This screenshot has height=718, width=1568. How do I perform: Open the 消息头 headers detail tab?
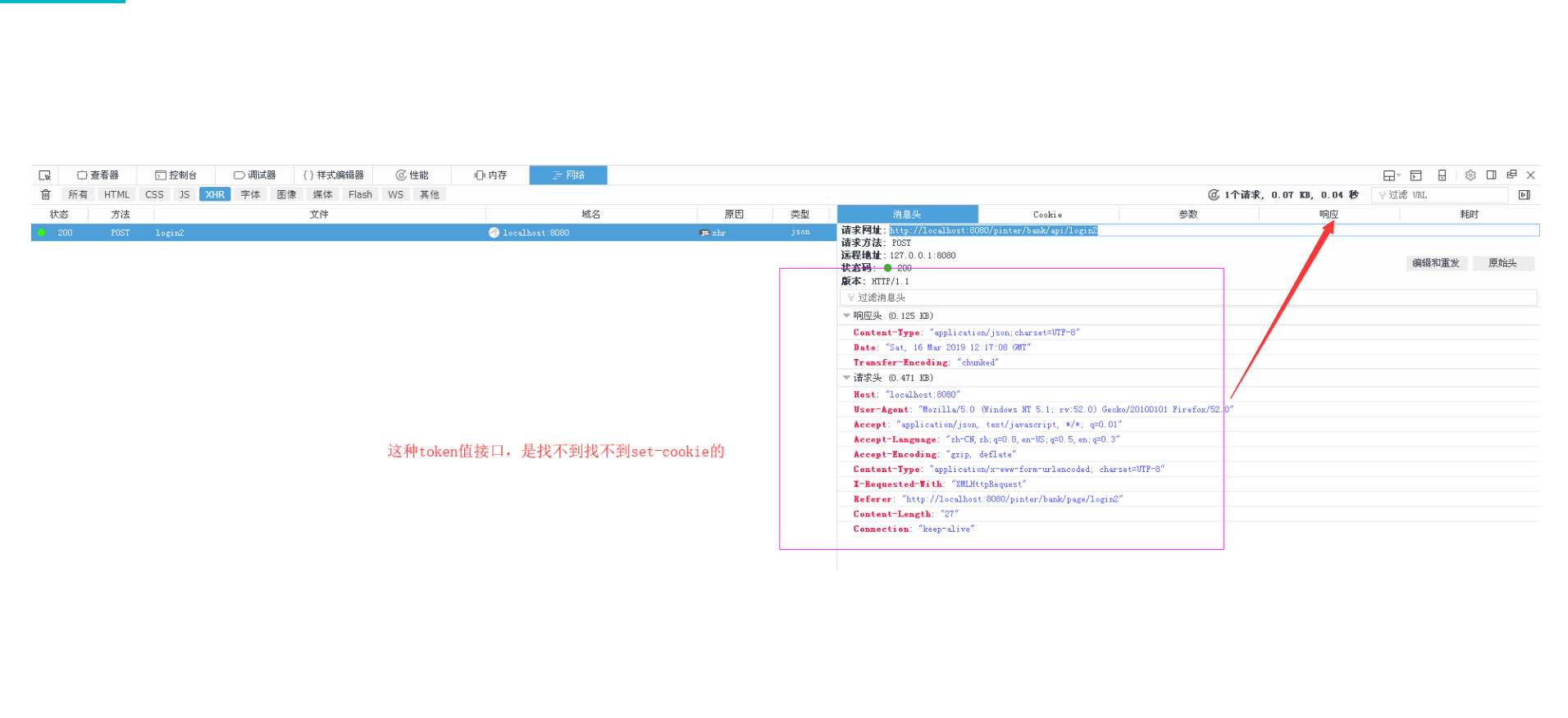(x=907, y=215)
